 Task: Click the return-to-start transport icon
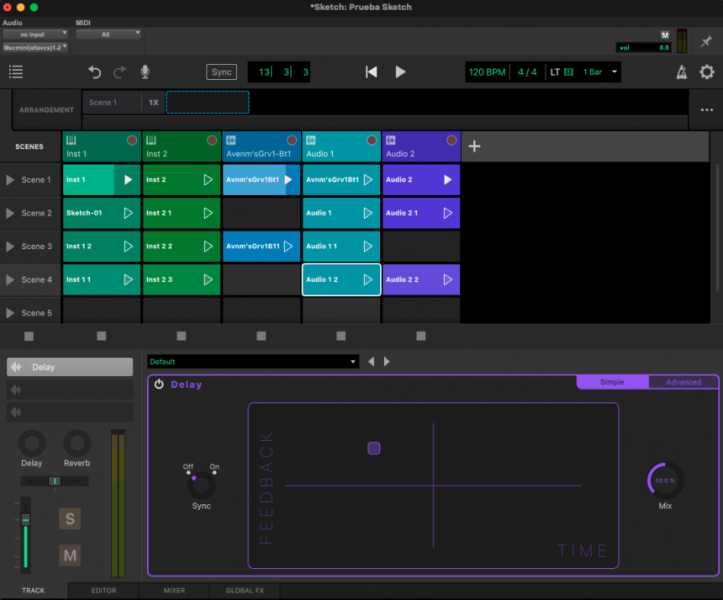click(x=371, y=72)
